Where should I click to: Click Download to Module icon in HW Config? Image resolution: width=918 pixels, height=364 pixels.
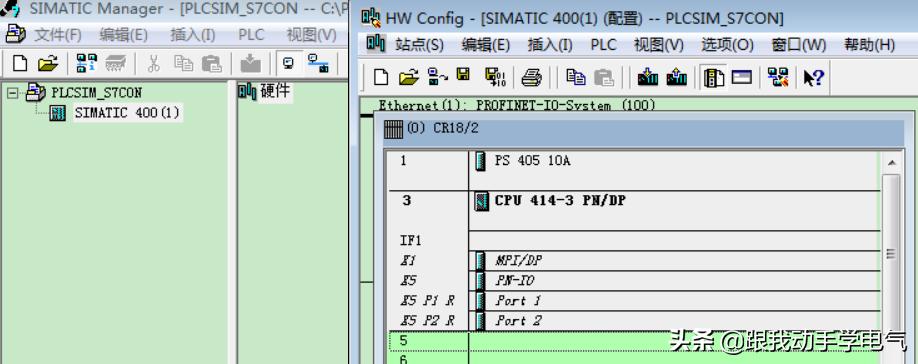pyautogui.click(x=648, y=77)
